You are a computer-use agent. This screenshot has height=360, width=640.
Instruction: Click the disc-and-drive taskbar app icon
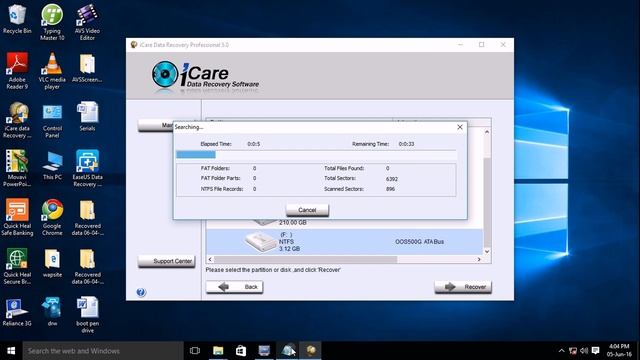point(288,351)
